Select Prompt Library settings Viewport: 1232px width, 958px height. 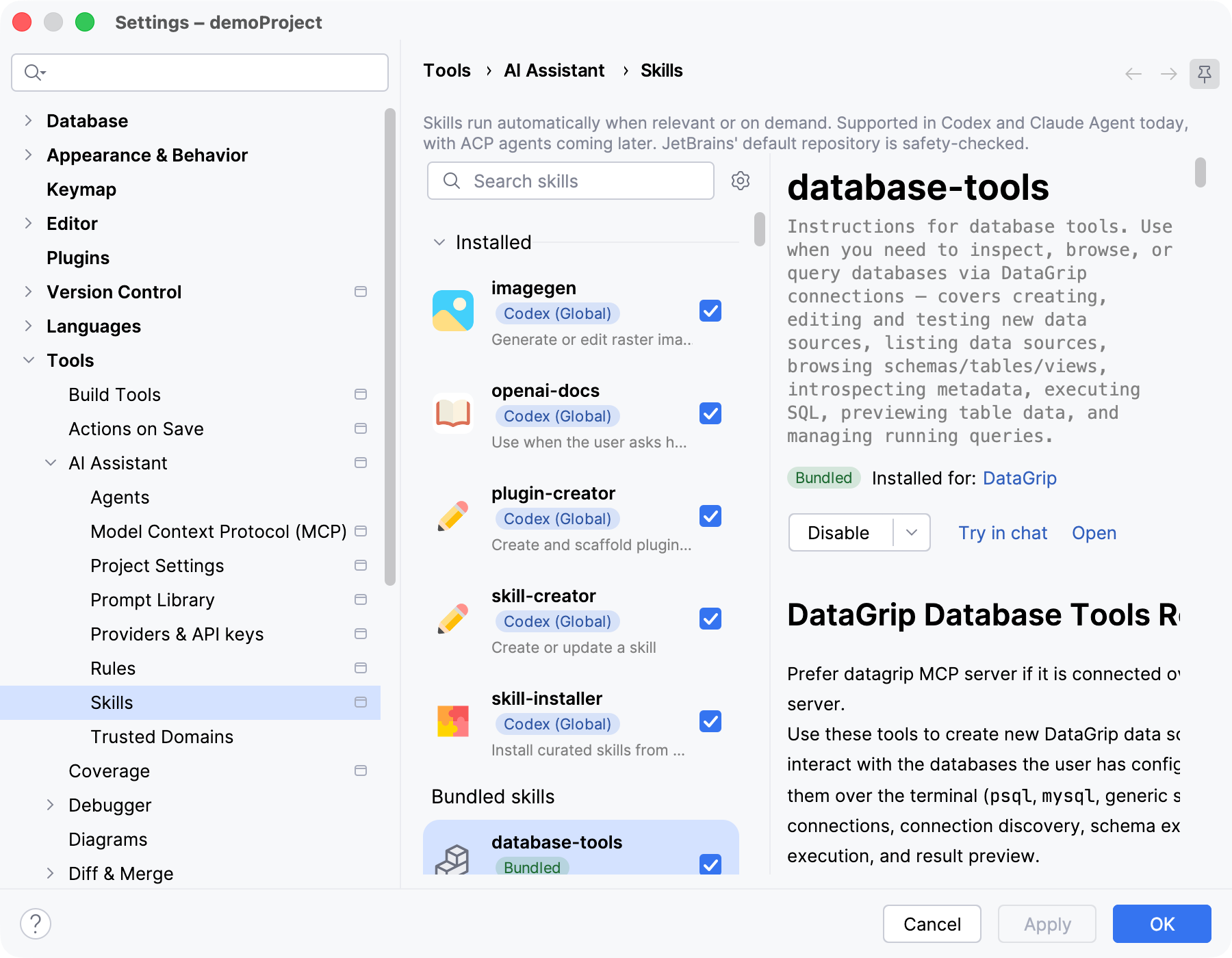(x=153, y=599)
